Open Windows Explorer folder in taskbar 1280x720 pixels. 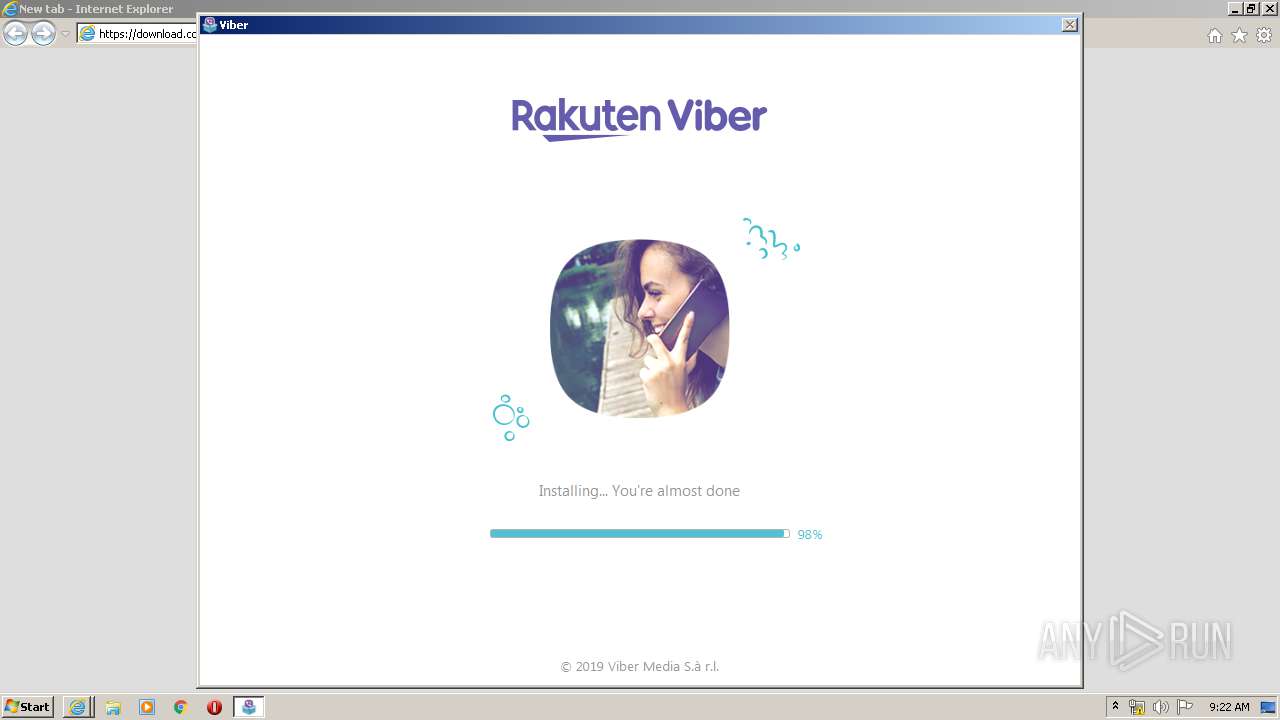click(113, 707)
